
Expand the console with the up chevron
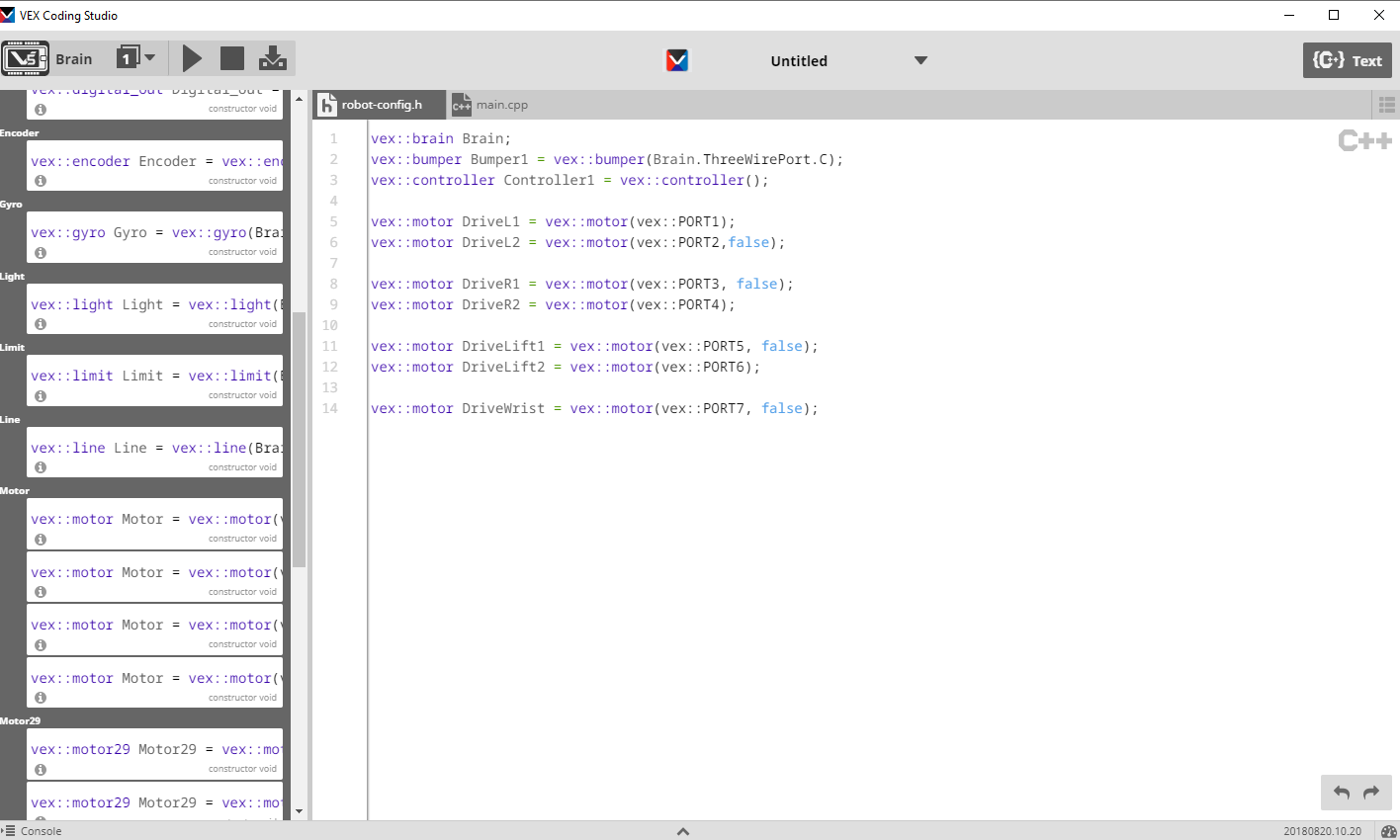[x=683, y=831]
